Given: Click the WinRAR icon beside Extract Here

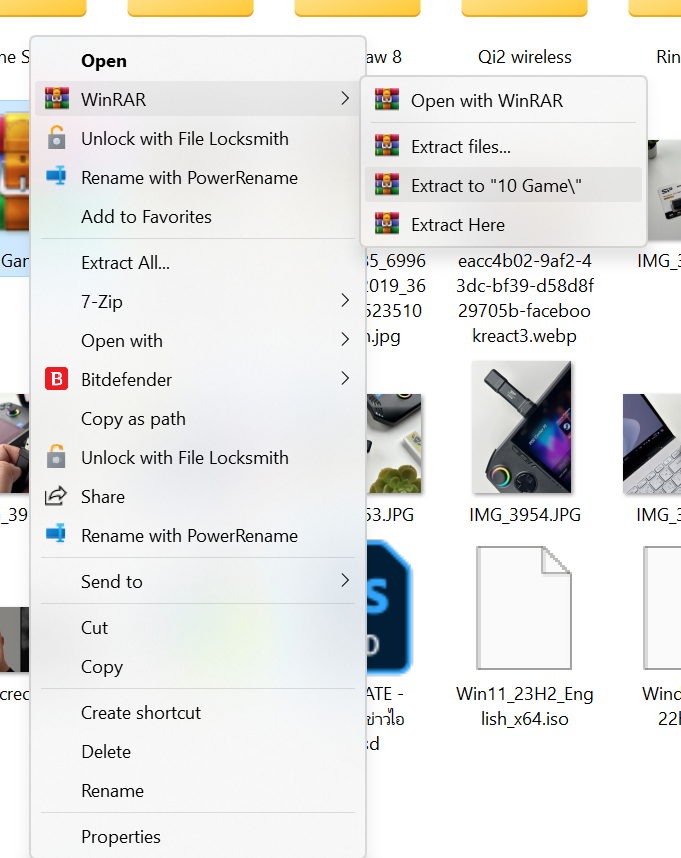Looking at the screenshot, I should pyautogui.click(x=387, y=224).
